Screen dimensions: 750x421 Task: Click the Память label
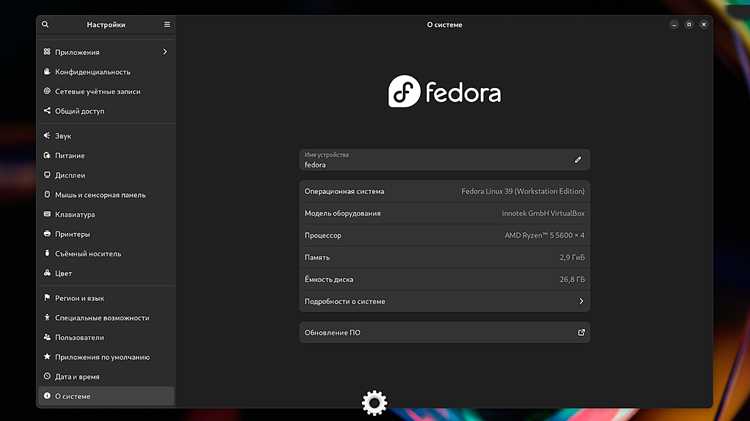317,257
